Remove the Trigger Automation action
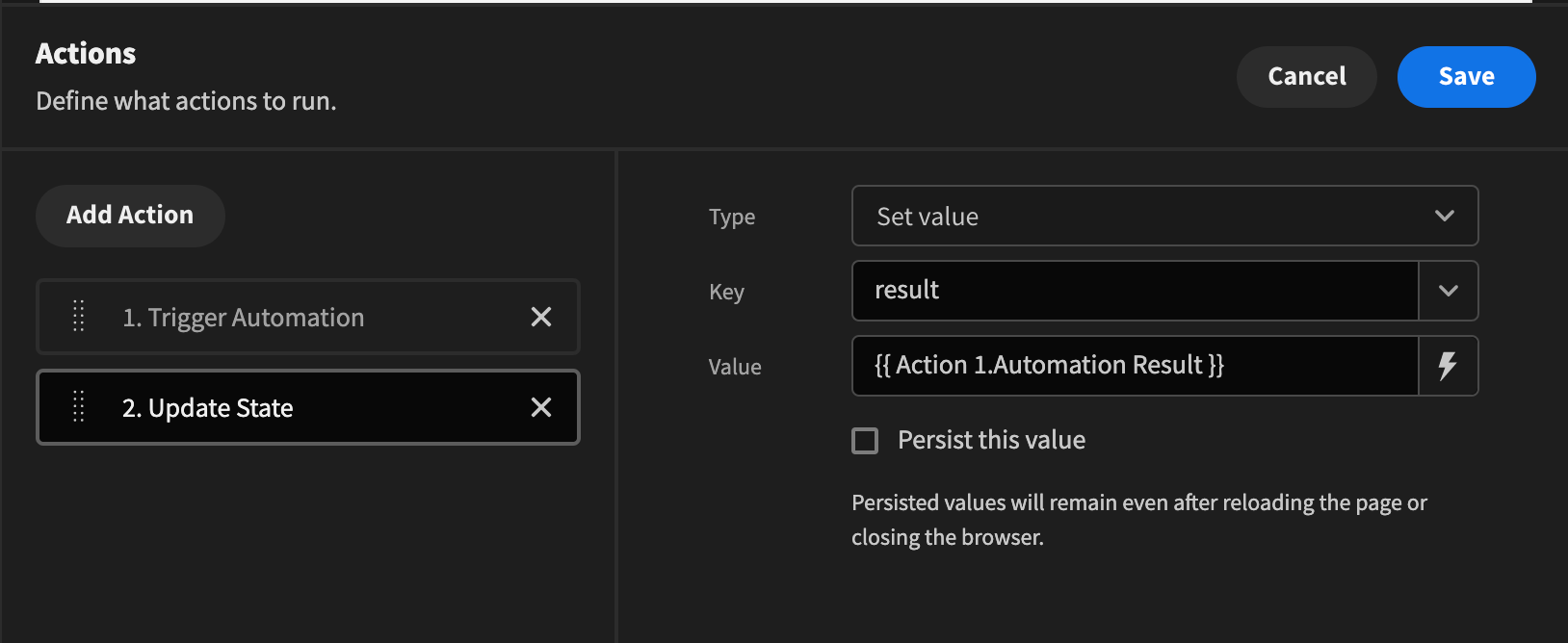Viewport: 1568px width, 643px height. [541, 317]
